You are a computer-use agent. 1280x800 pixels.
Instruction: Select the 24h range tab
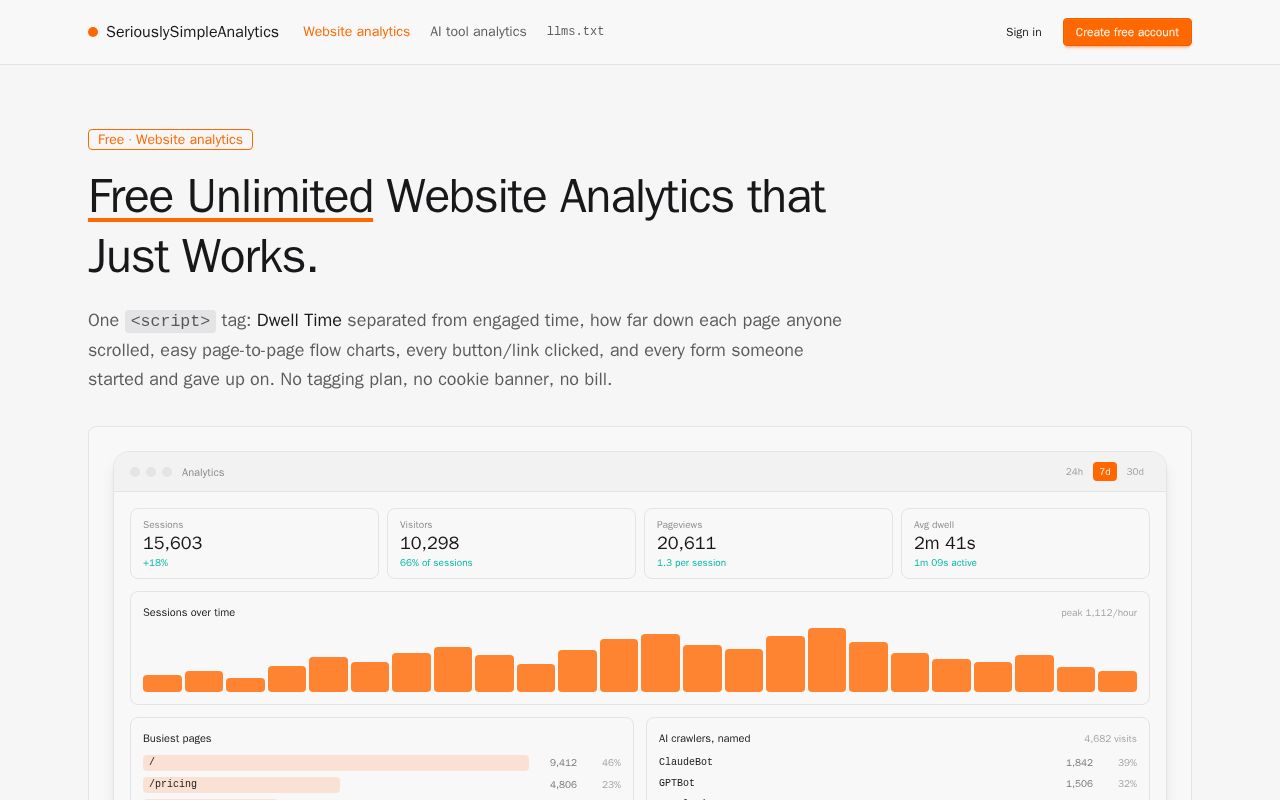pyautogui.click(x=1074, y=472)
